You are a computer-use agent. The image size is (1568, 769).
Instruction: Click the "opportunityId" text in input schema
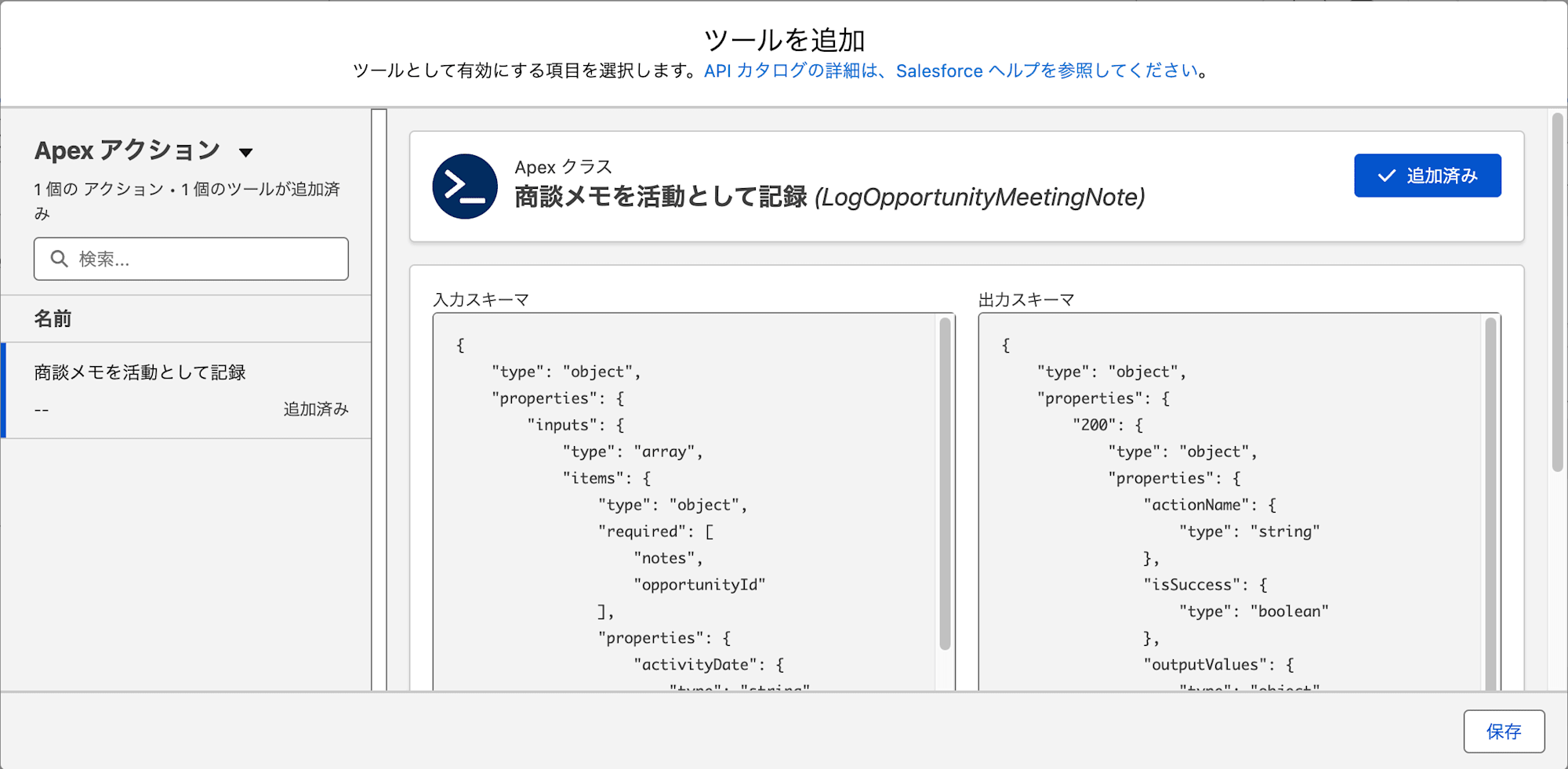pos(699,585)
